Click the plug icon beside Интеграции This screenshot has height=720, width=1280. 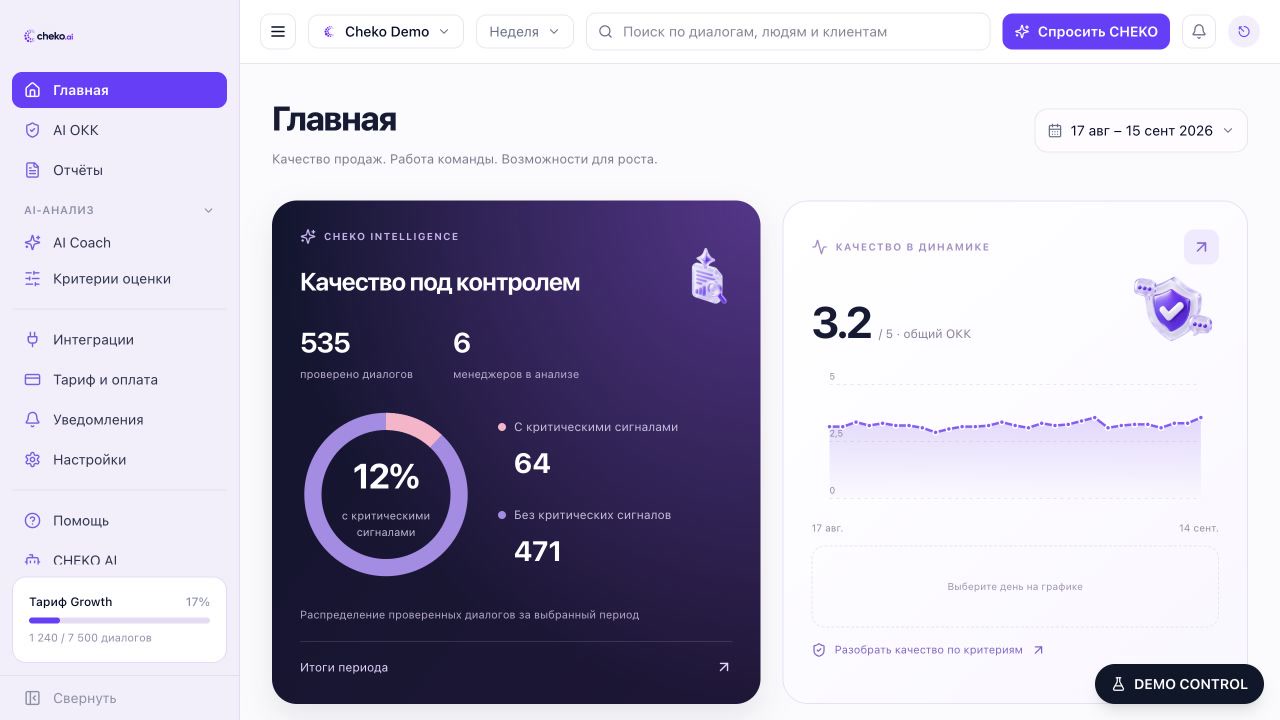pos(32,340)
